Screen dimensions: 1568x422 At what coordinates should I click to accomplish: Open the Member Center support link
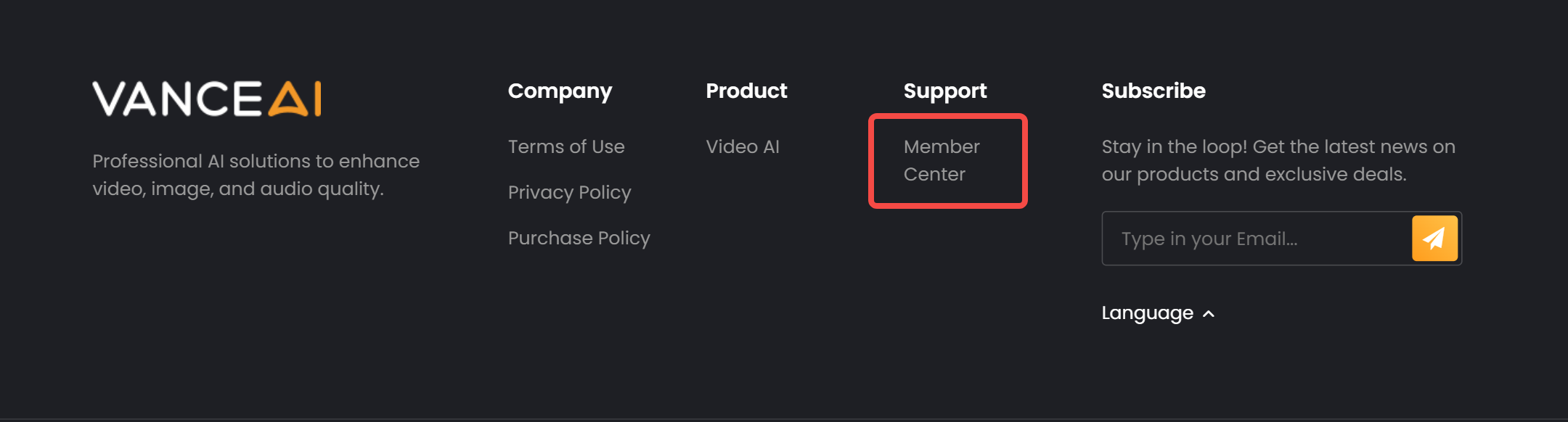[942, 160]
